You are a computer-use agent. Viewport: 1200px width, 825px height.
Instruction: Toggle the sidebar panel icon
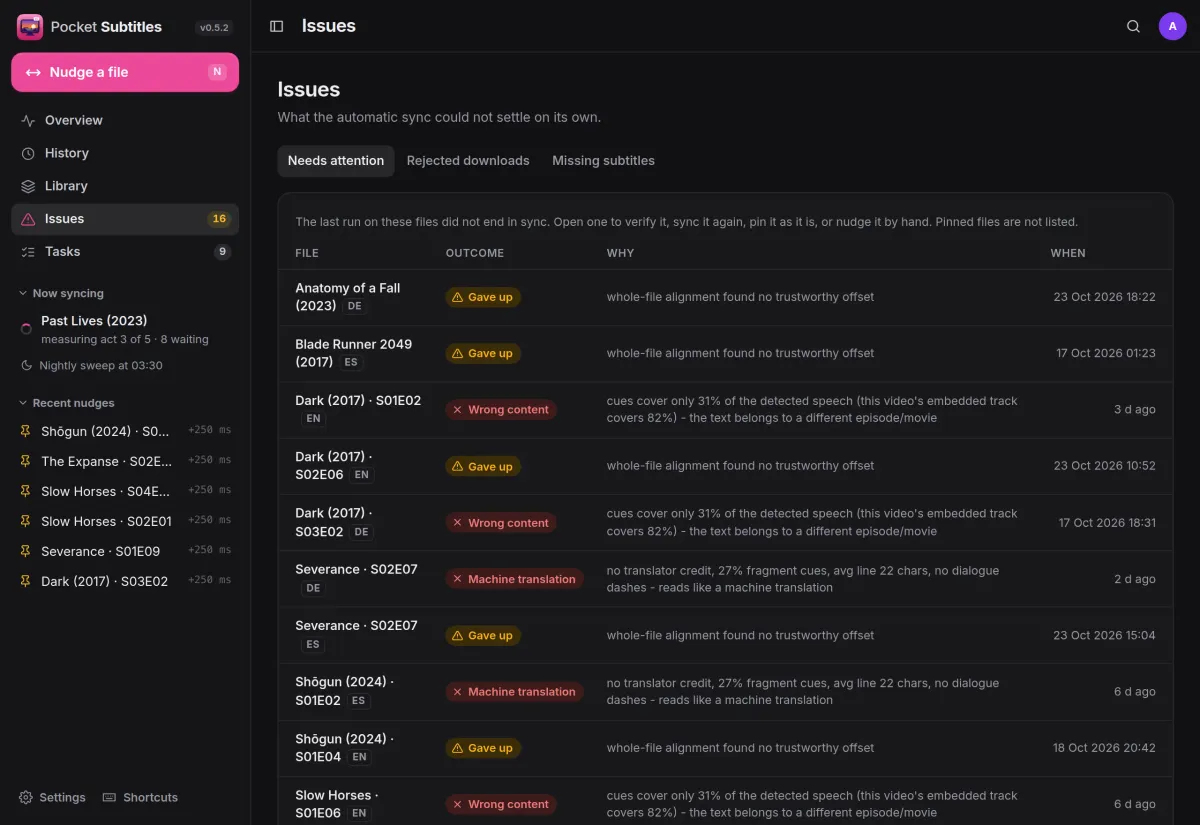click(x=277, y=26)
